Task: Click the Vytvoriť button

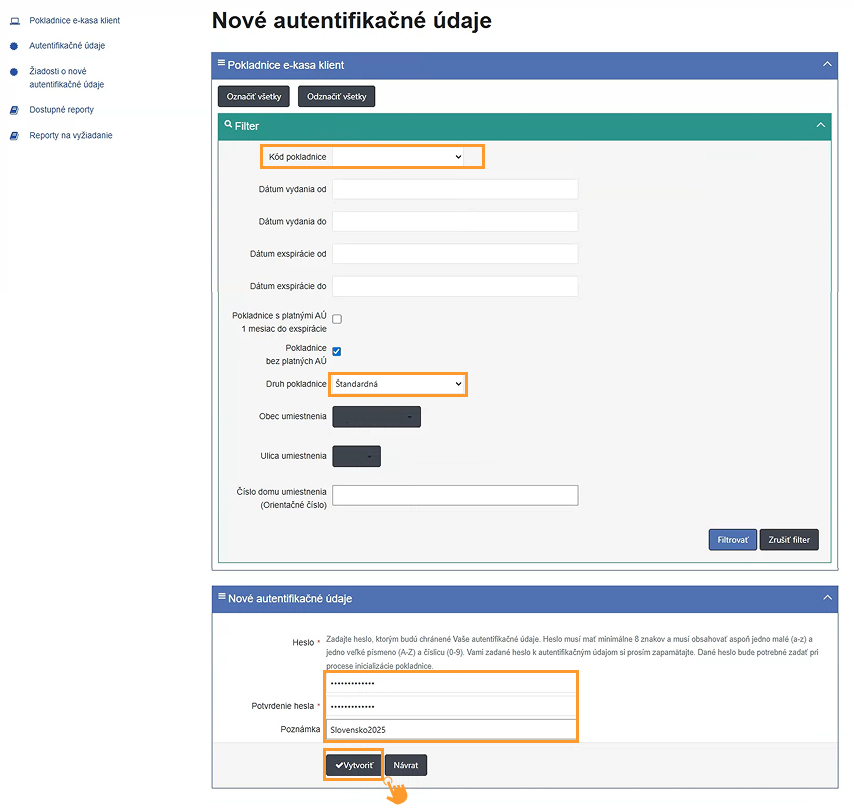Action: pyautogui.click(x=354, y=765)
